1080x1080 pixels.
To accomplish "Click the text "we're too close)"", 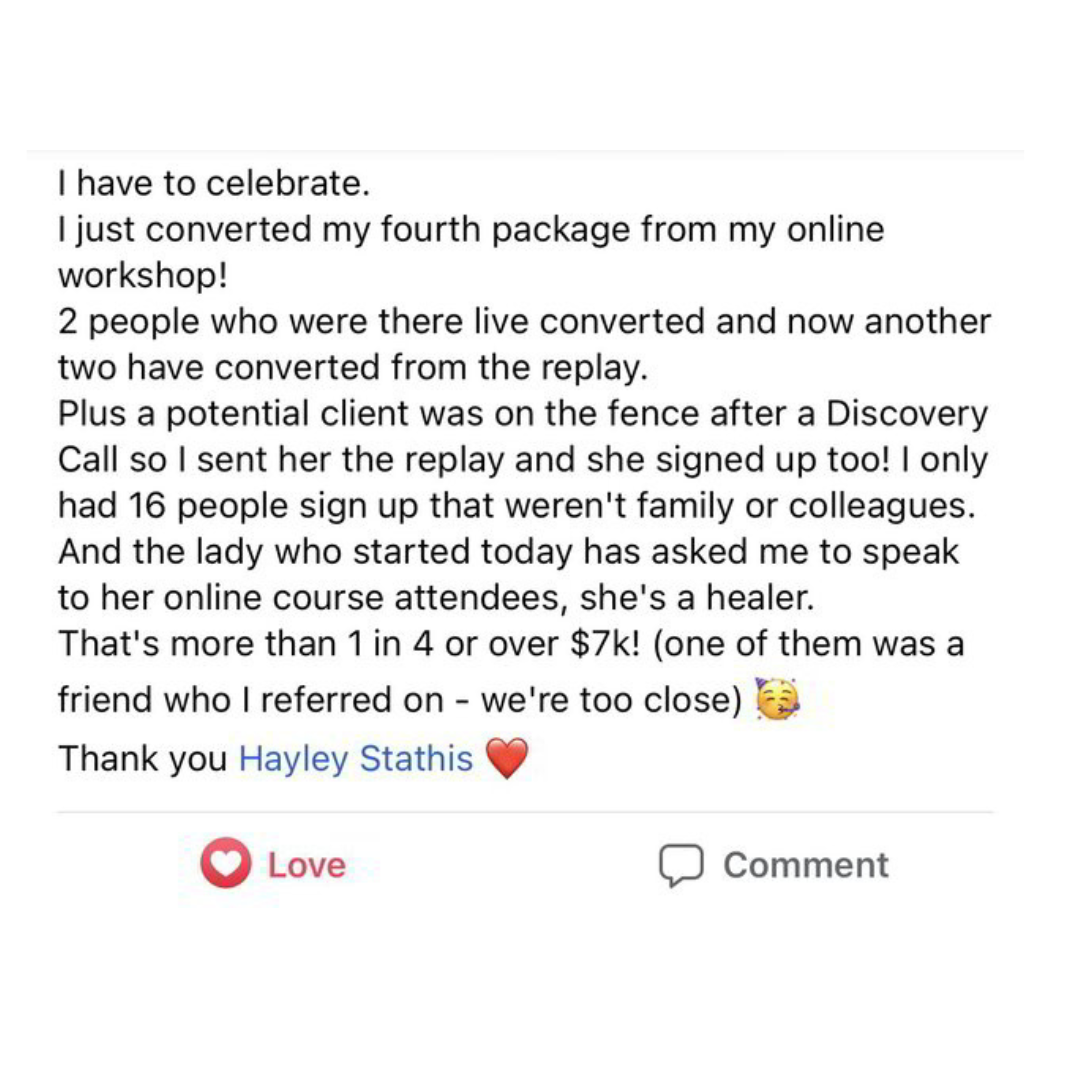I will (612, 700).
